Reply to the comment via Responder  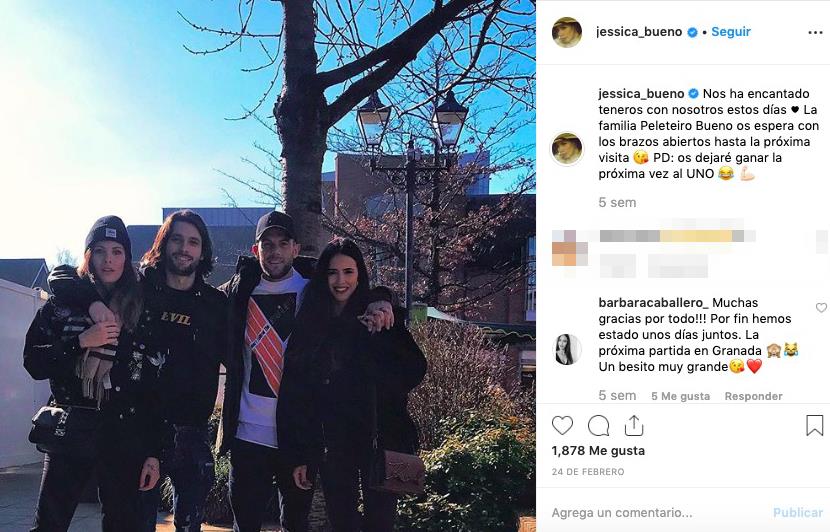[753, 396]
